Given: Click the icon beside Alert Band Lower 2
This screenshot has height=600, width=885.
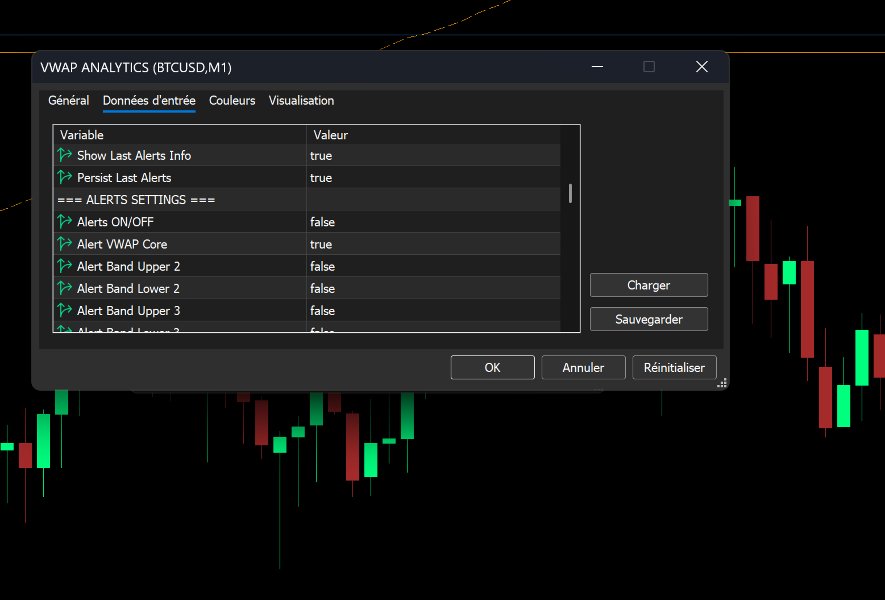Looking at the screenshot, I should (x=64, y=288).
